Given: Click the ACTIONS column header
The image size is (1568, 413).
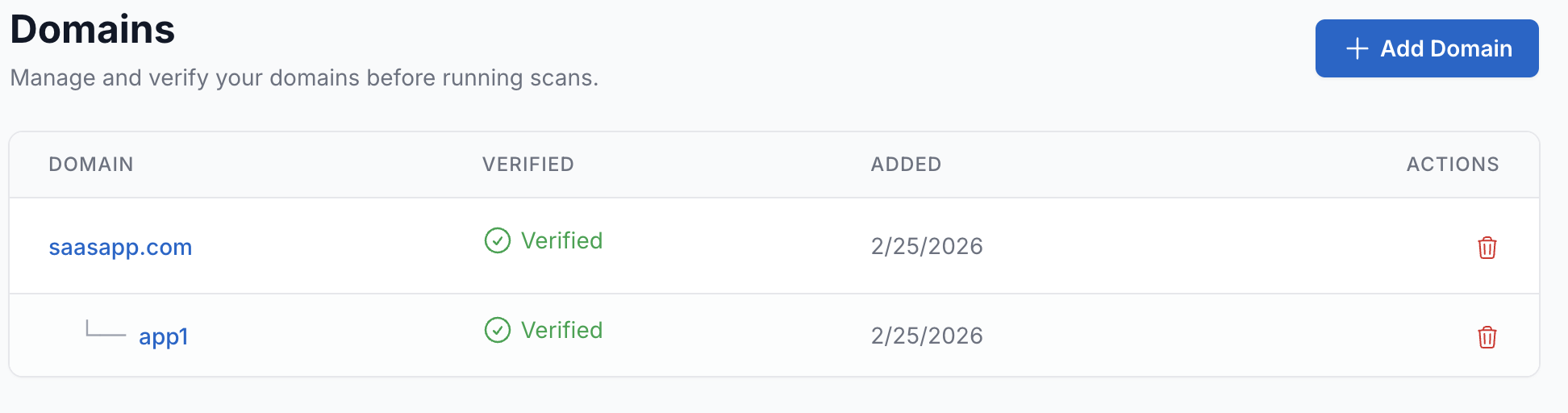Looking at the screenshot, I should tap(1452, 165).
